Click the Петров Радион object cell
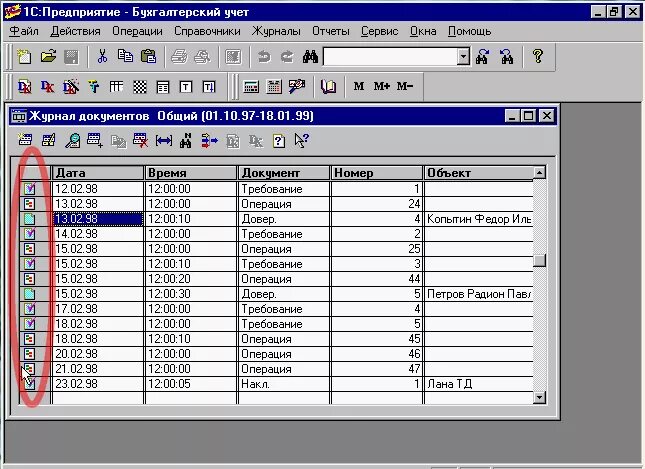This screenshot has width=645, height=469. tap(479, 294)
